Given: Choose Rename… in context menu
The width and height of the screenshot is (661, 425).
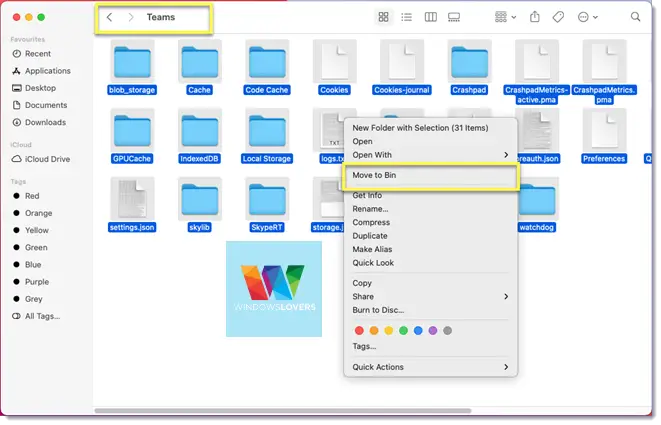Looking at the screenshot, I should pyautogui.click(x=430, y=209).
